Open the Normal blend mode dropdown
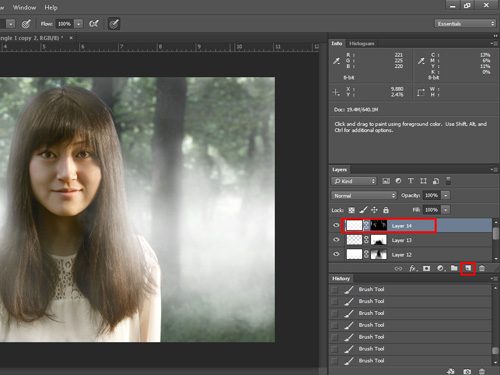This screenshot has height=375, width=500. 364,195
